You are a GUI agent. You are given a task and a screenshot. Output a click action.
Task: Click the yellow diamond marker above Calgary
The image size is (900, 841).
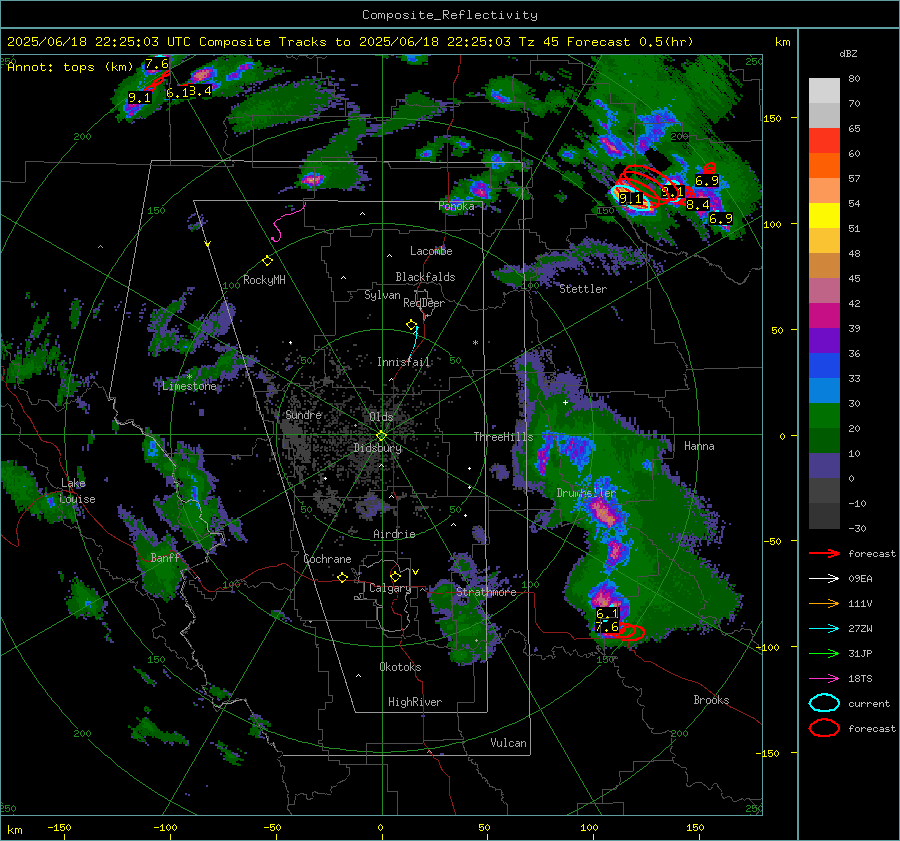pos(395,576)
